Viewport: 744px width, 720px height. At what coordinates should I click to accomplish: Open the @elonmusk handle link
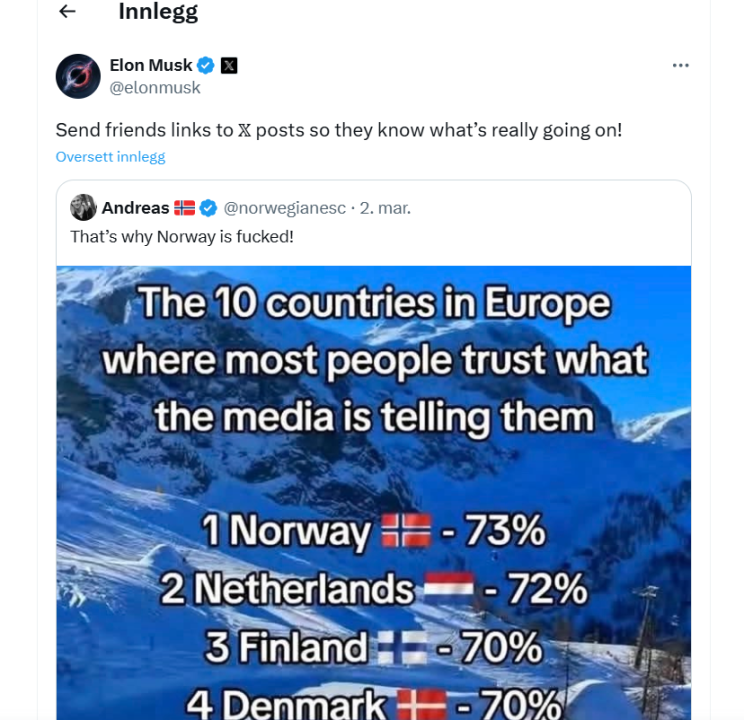[x=155, y=88]
